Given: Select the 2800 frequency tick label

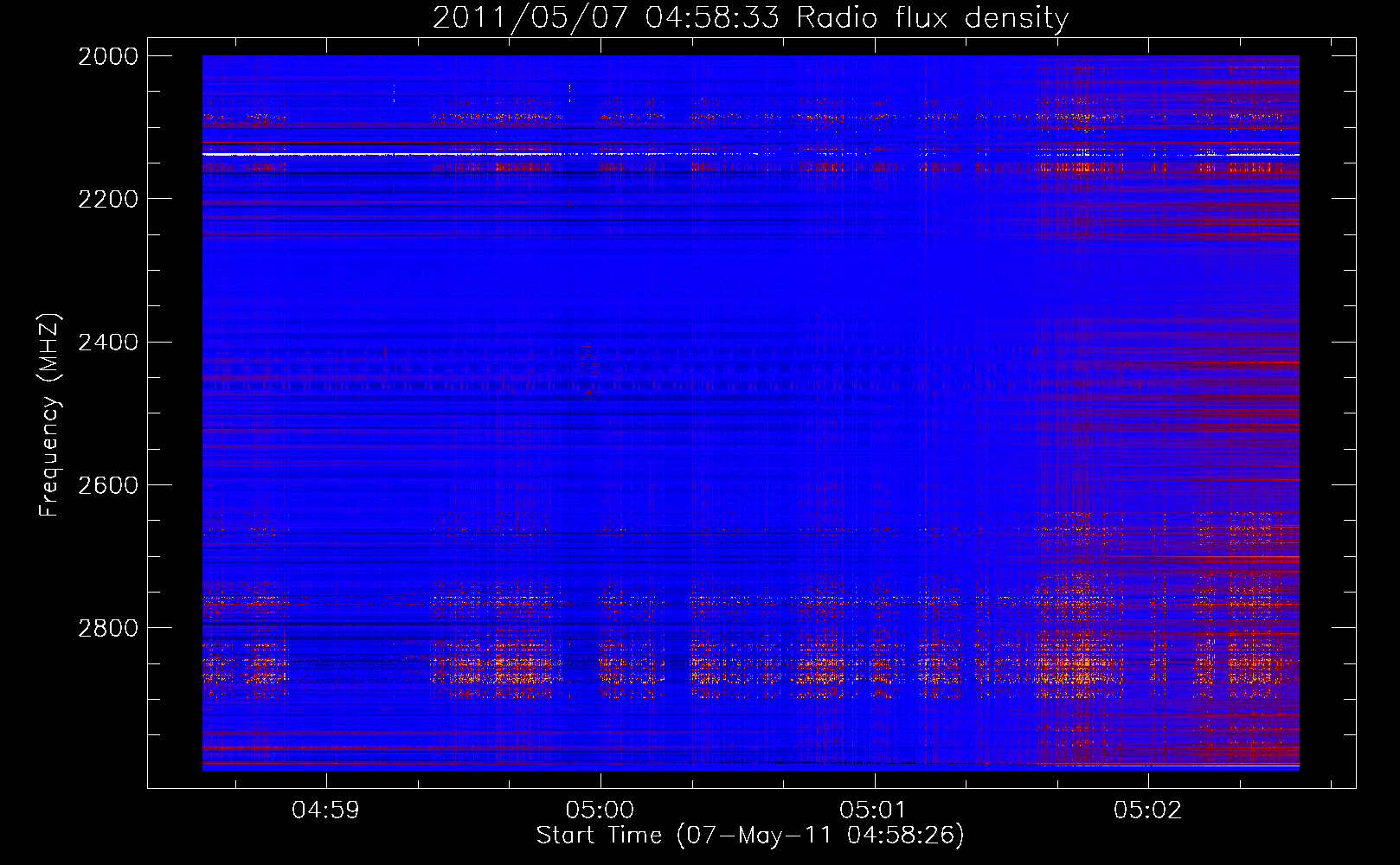Looking at the screenshot, I should click(x=108, y=628).
